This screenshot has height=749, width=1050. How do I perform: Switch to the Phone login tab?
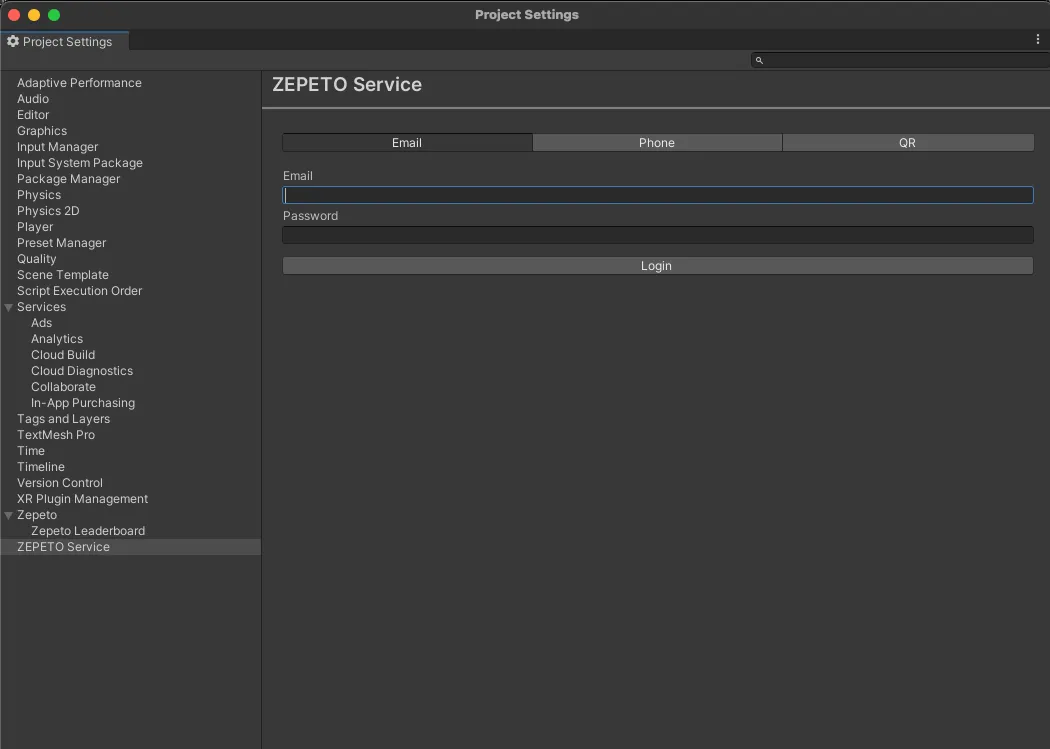click(x=657, y=142)
